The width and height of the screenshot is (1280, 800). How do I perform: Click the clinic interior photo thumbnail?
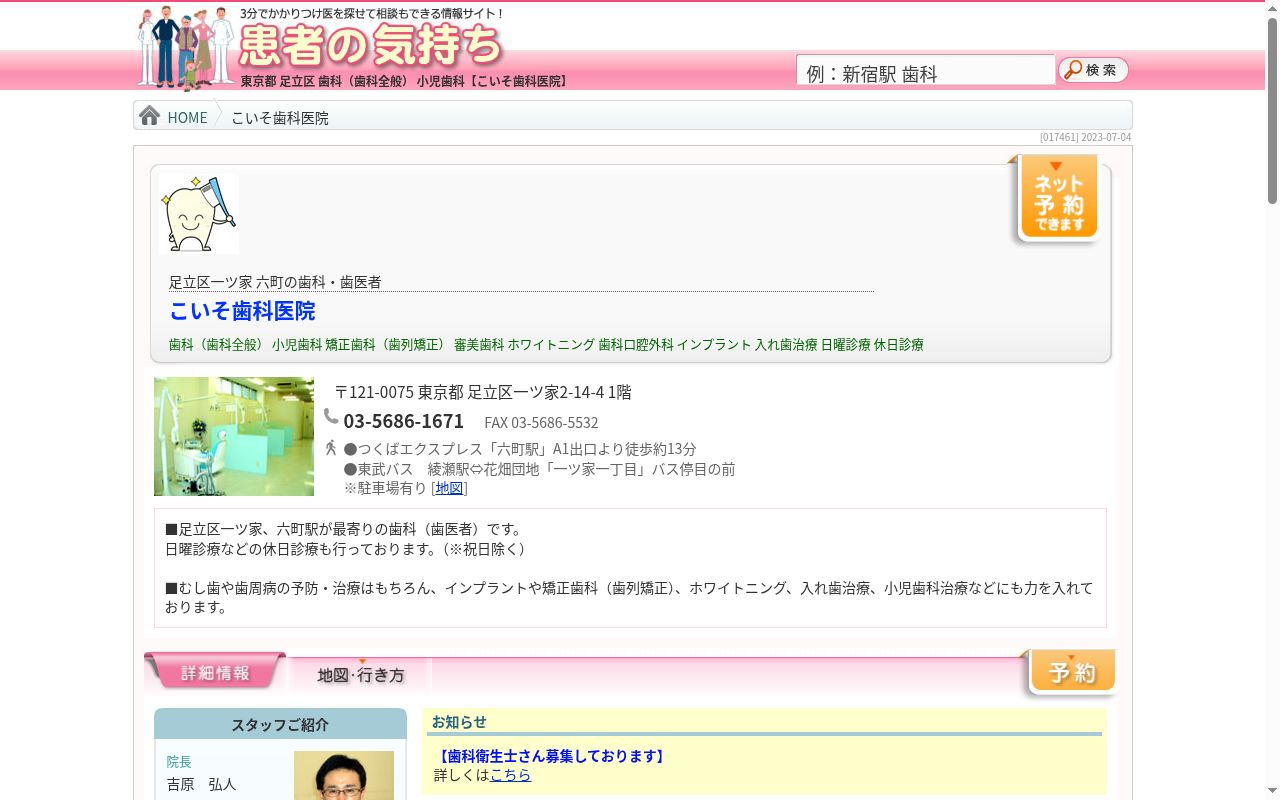(x=234, y=436)
